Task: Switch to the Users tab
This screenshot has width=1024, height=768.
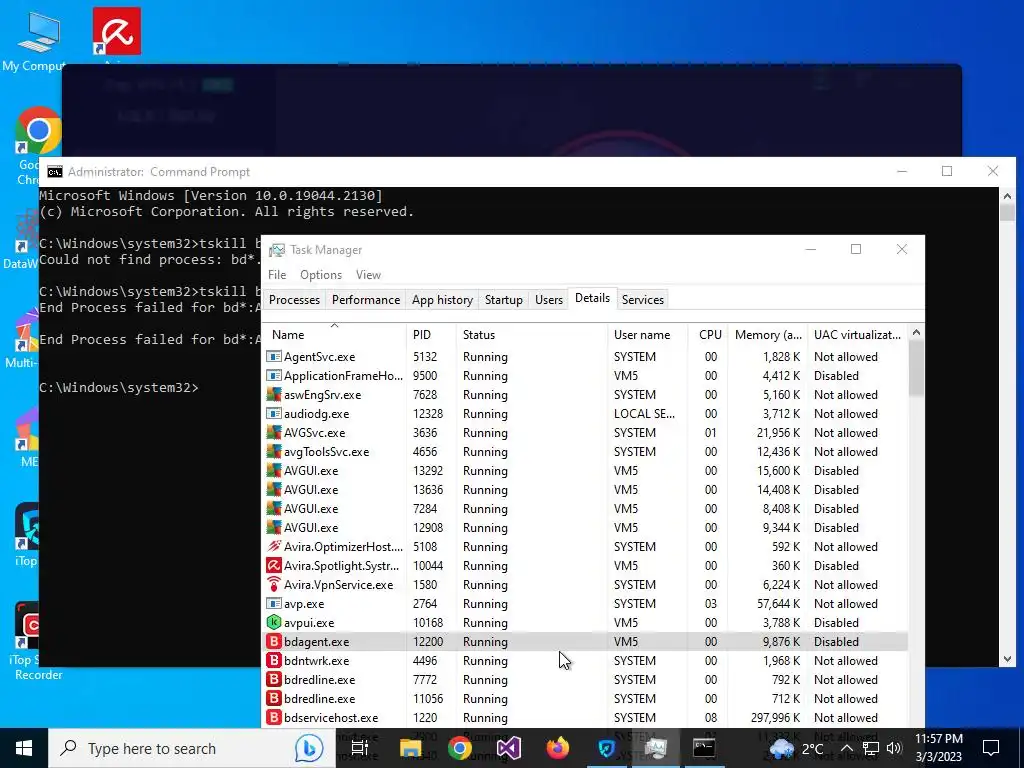Action: pos(549,300)
